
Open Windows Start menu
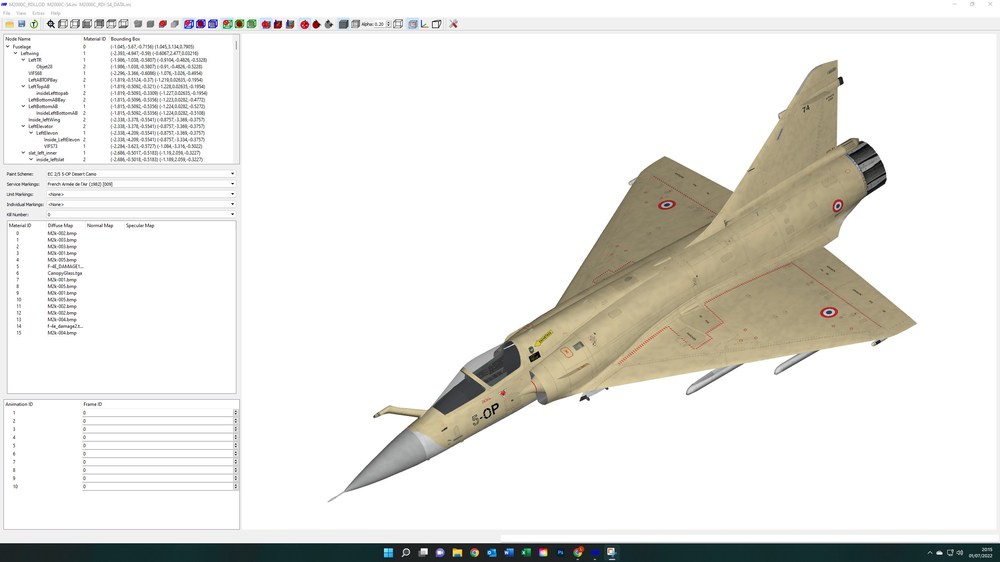[x=388, y=552]
